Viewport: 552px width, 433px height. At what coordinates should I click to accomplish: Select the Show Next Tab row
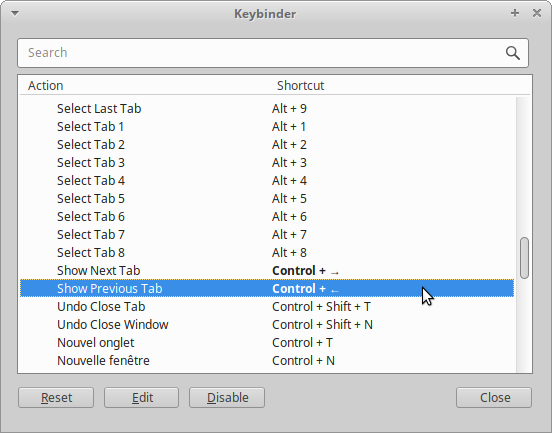267,271
